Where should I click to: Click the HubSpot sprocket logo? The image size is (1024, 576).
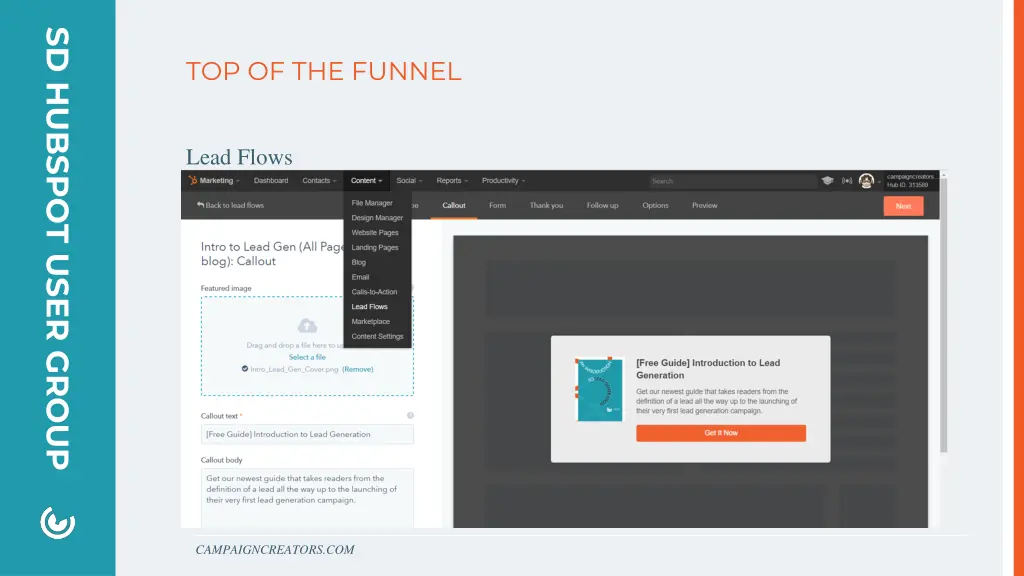click(x=193, y=180)
